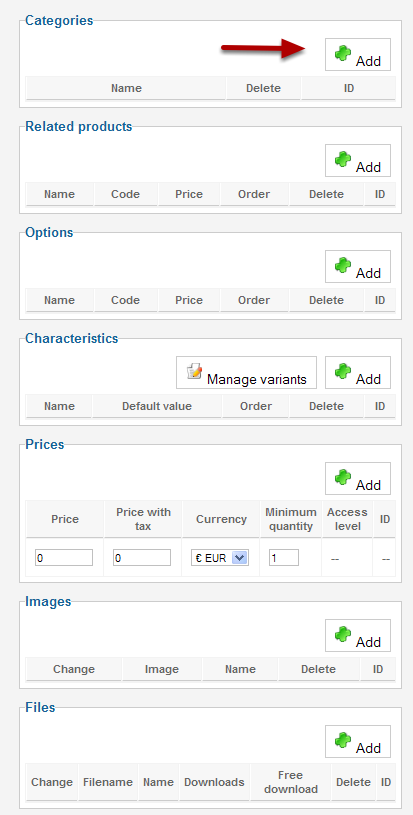Click Name header in Images table
The height and width of the screenshot is (815, 413).
point(240,669)
